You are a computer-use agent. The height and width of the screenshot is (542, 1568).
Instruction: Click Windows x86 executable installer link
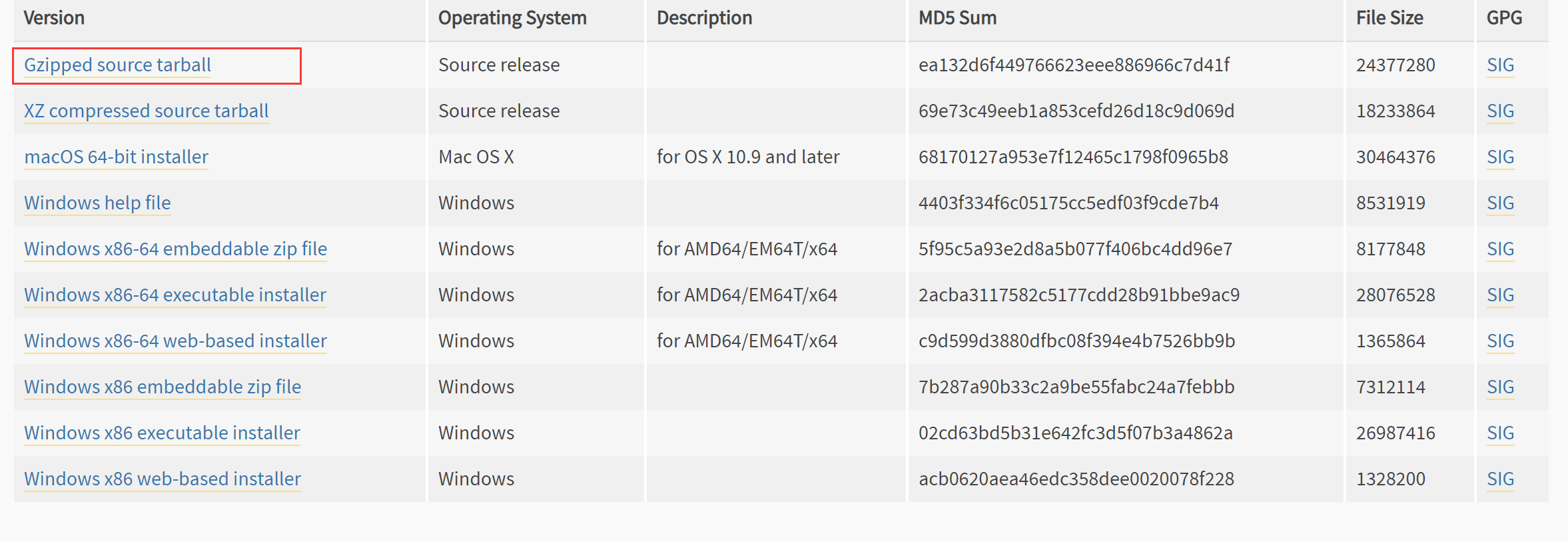[x=162, y=433]
